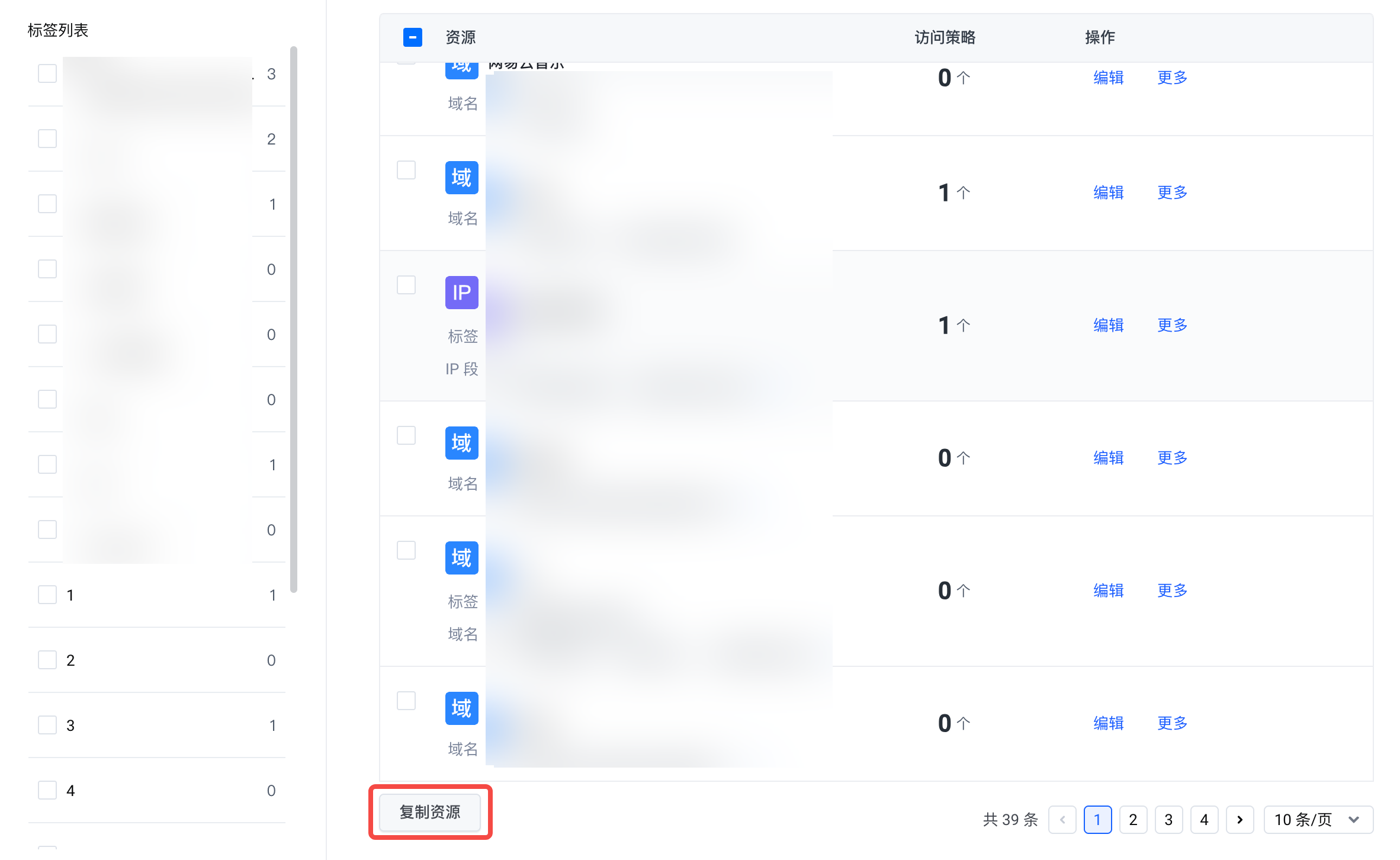
Task: Click the 域 icon in the row with 1 policy
Action: [461, 178]
